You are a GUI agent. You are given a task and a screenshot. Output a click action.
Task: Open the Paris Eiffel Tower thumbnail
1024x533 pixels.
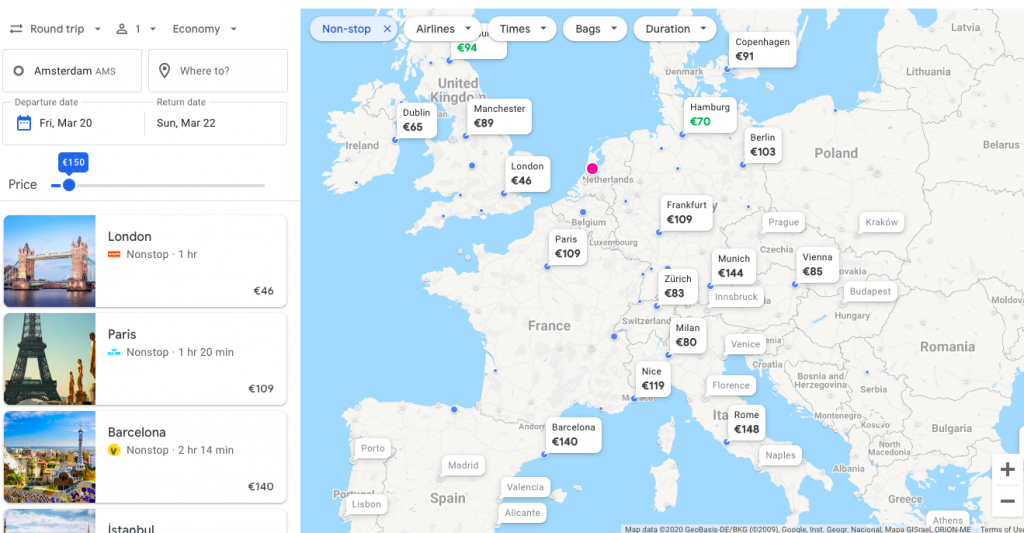(50, 359)
